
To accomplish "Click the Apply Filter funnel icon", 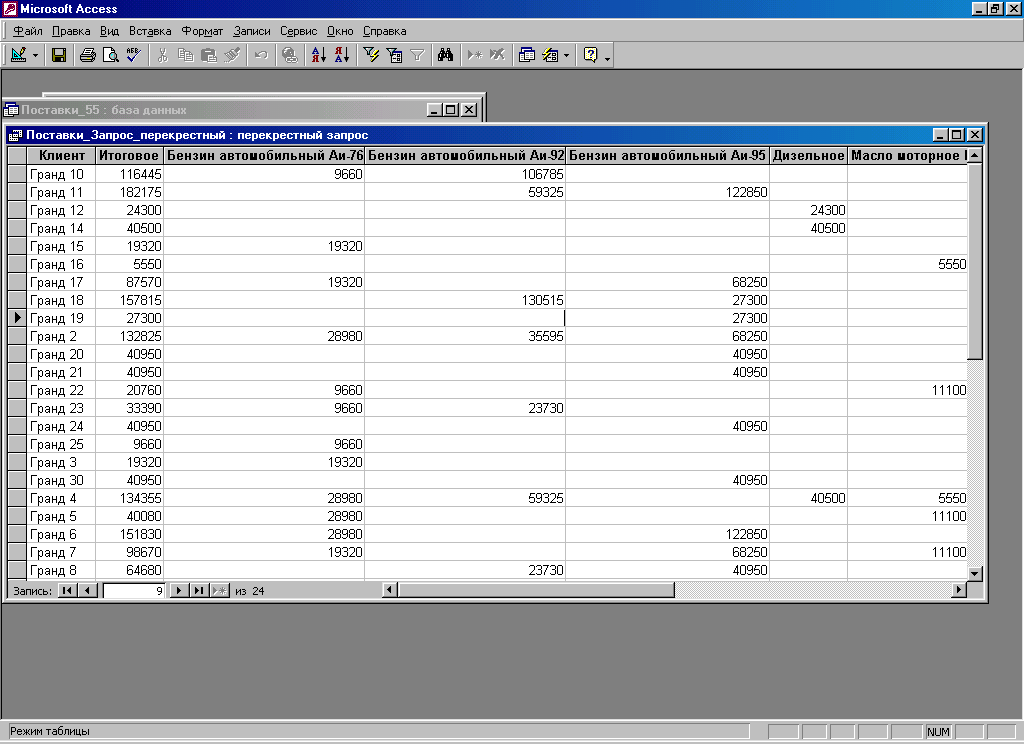I will pyautogui.click(x=417, y=55).
